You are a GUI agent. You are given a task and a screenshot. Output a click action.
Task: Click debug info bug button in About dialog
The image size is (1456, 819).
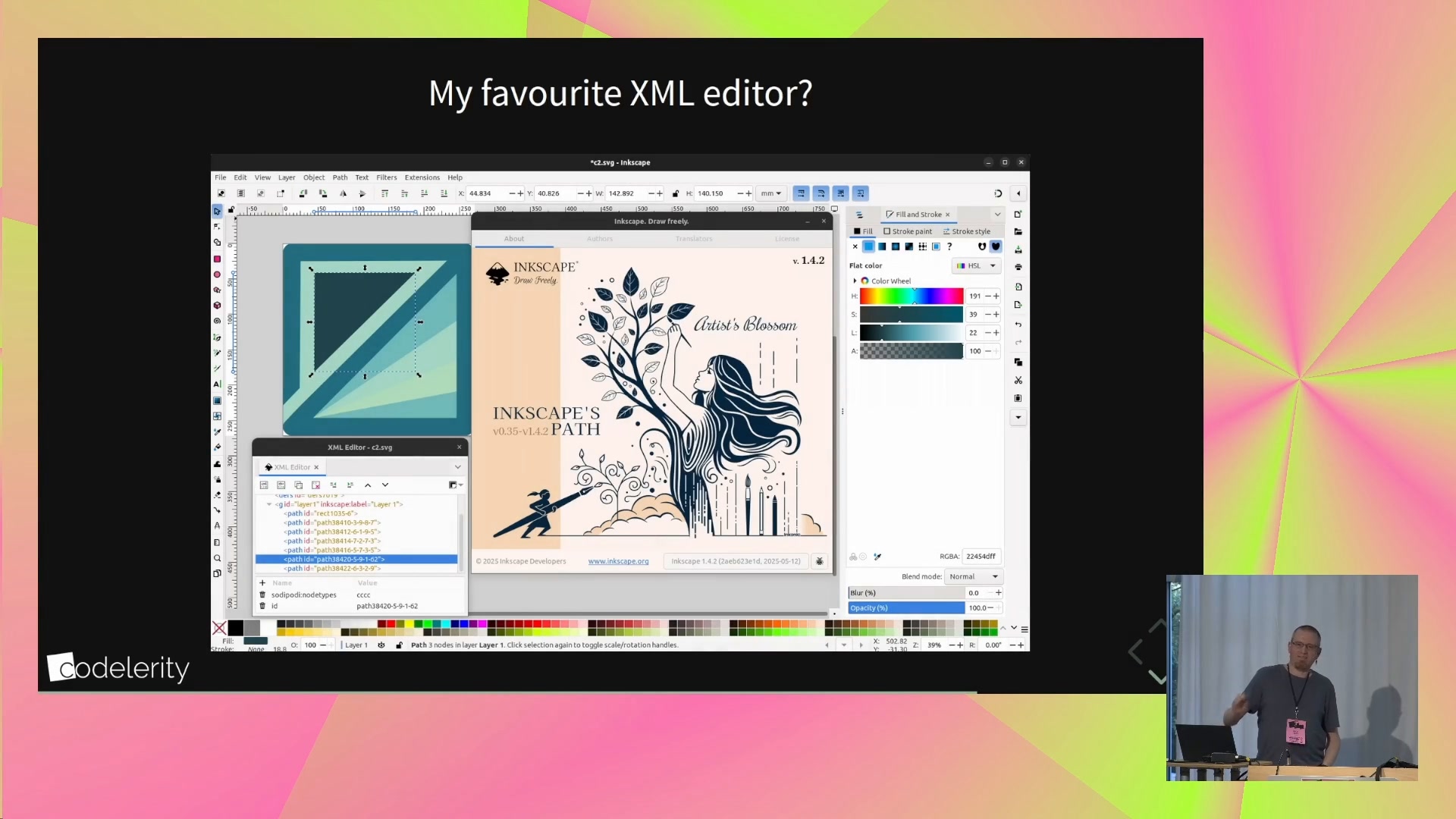[819, 562]
